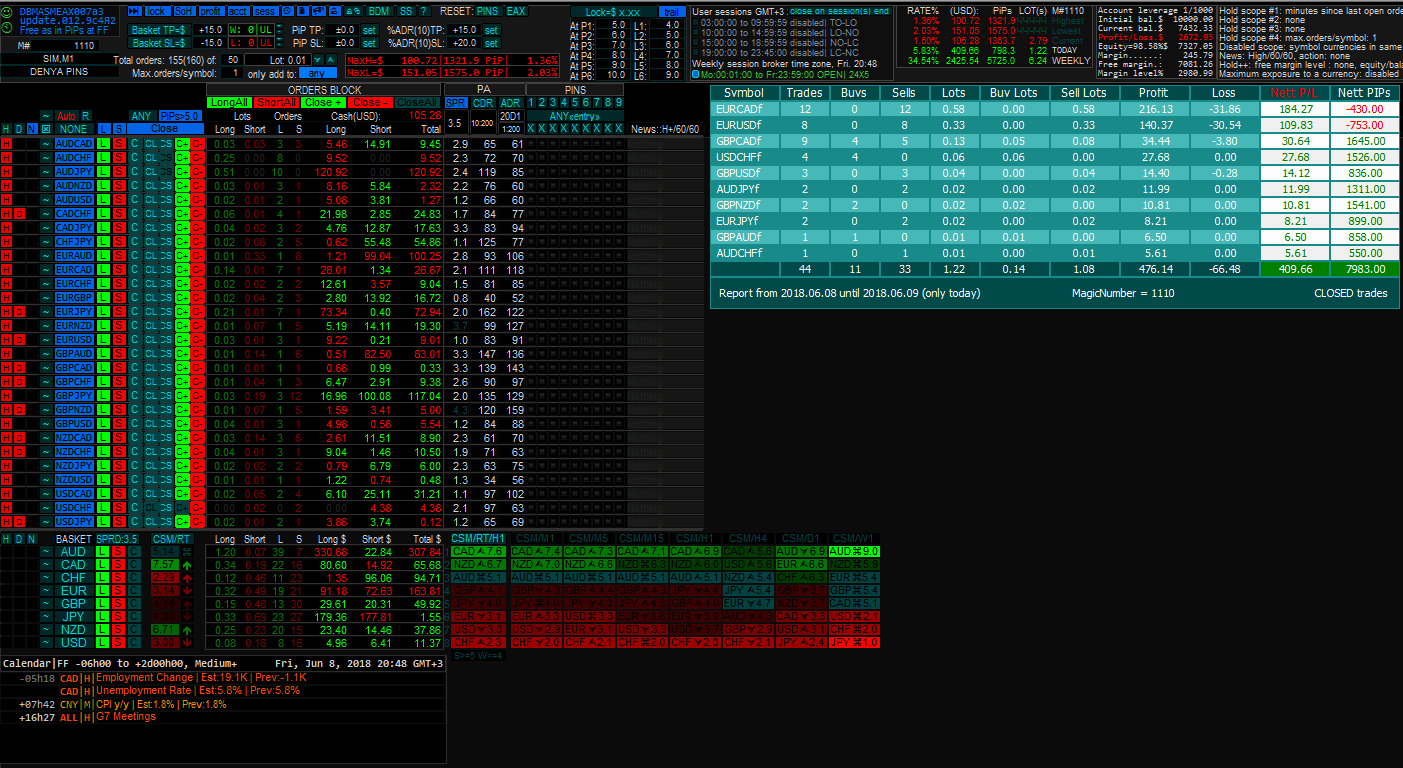
Task: Click the tilde icon in the EURUSD row
Action: coord(46,340)
